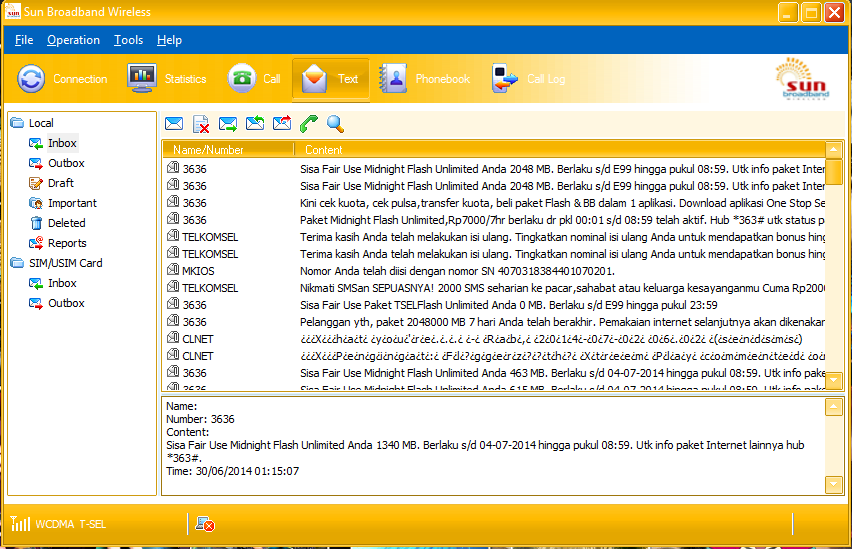Click the green phone call sender icon
Screen dimensions: 852x549
309,124
